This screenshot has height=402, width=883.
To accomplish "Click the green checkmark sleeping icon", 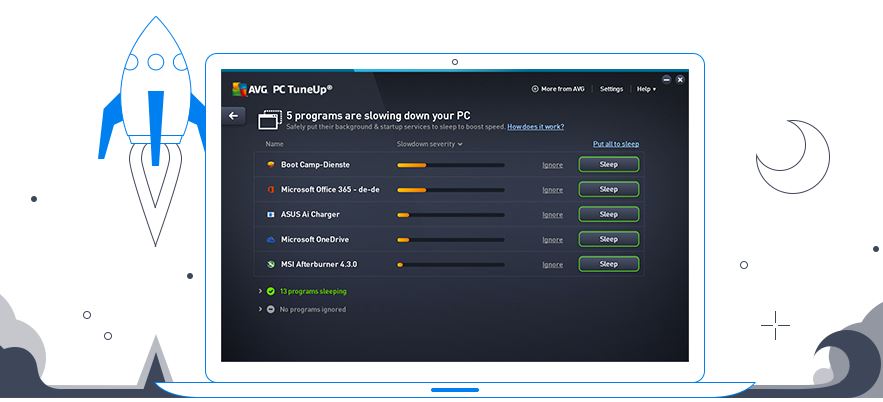I will 270,291.
